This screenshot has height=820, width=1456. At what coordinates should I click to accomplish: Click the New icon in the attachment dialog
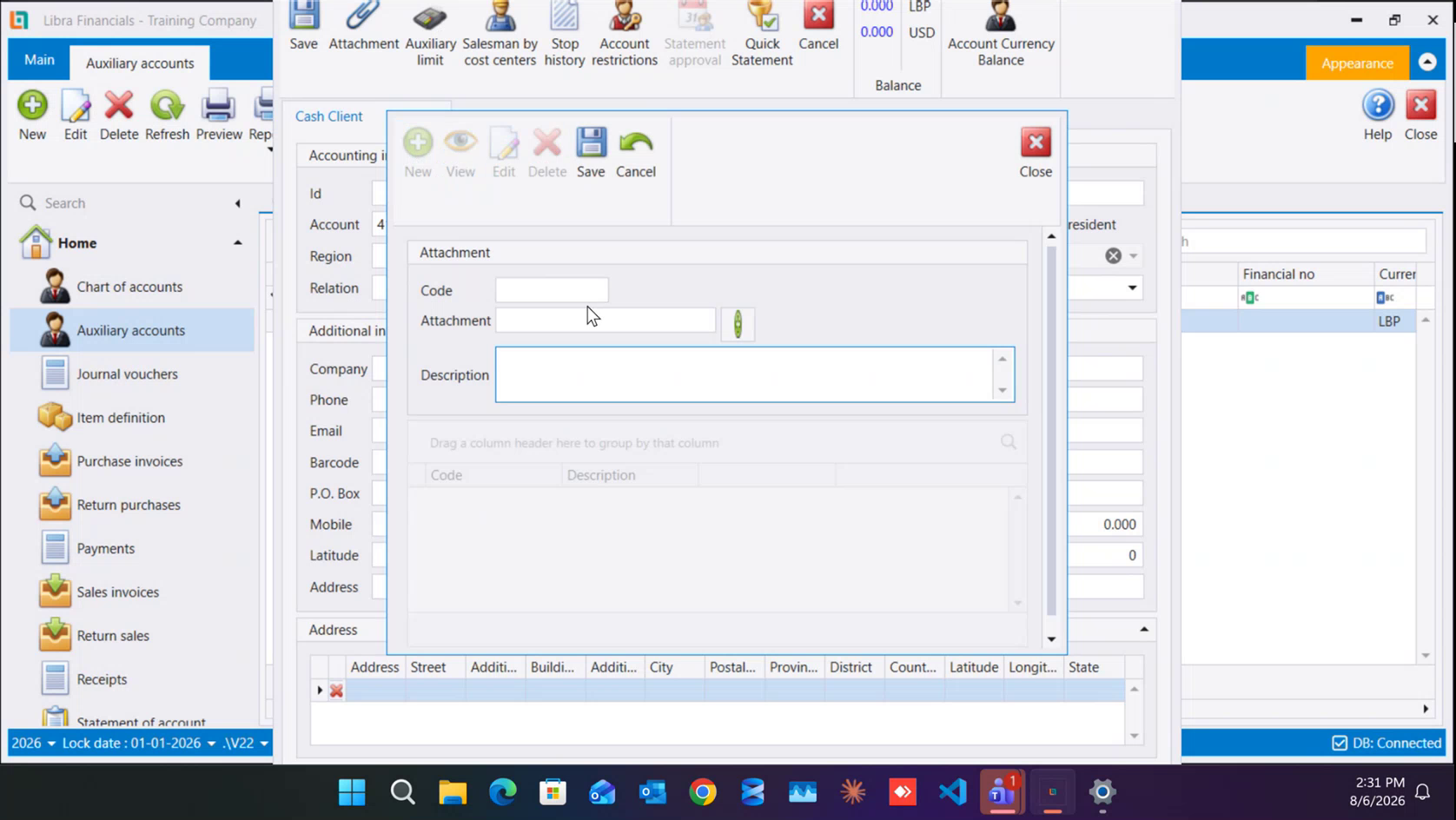[418, 153]
